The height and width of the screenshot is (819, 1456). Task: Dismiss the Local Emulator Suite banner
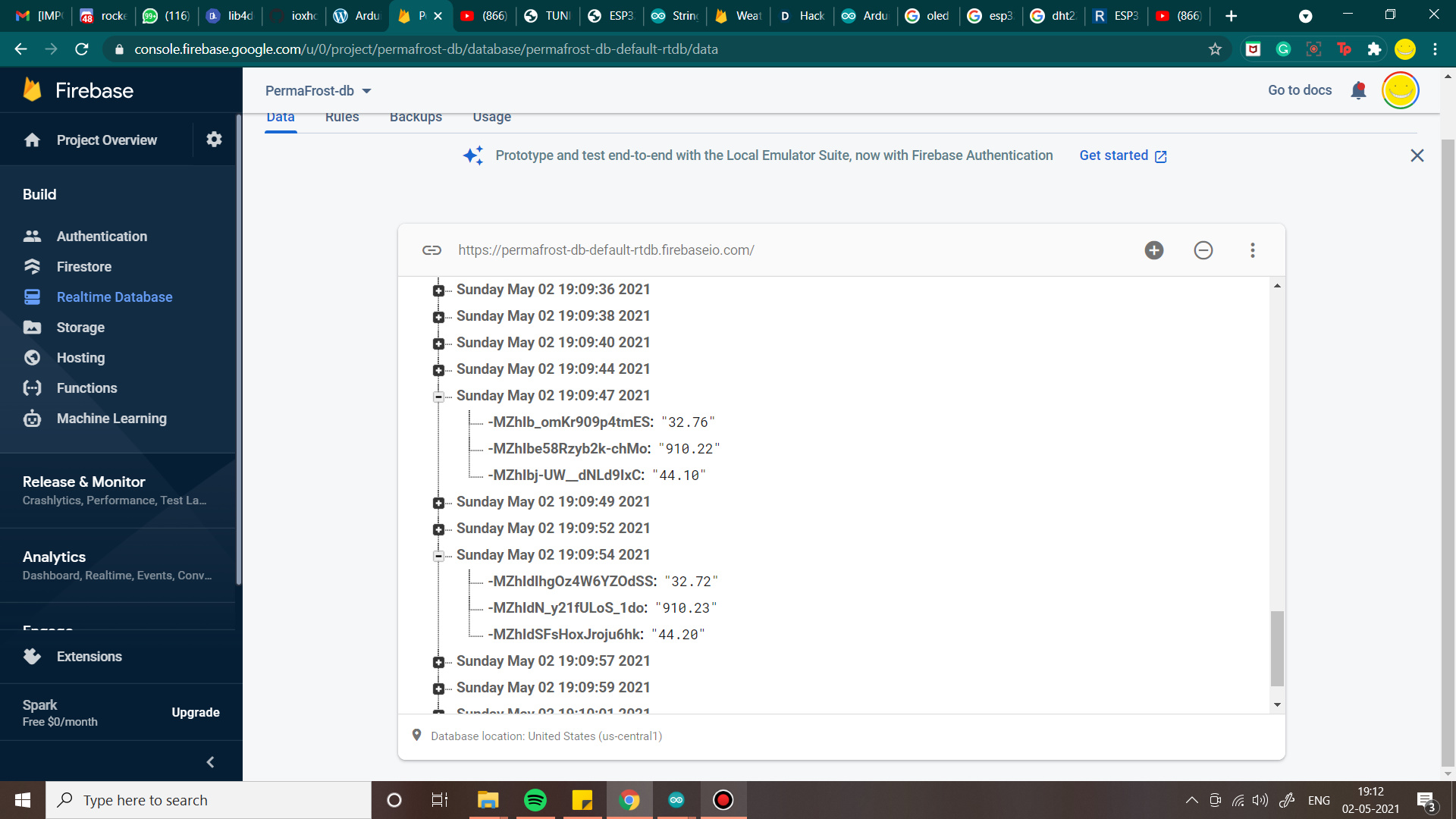pos(1417,155)
